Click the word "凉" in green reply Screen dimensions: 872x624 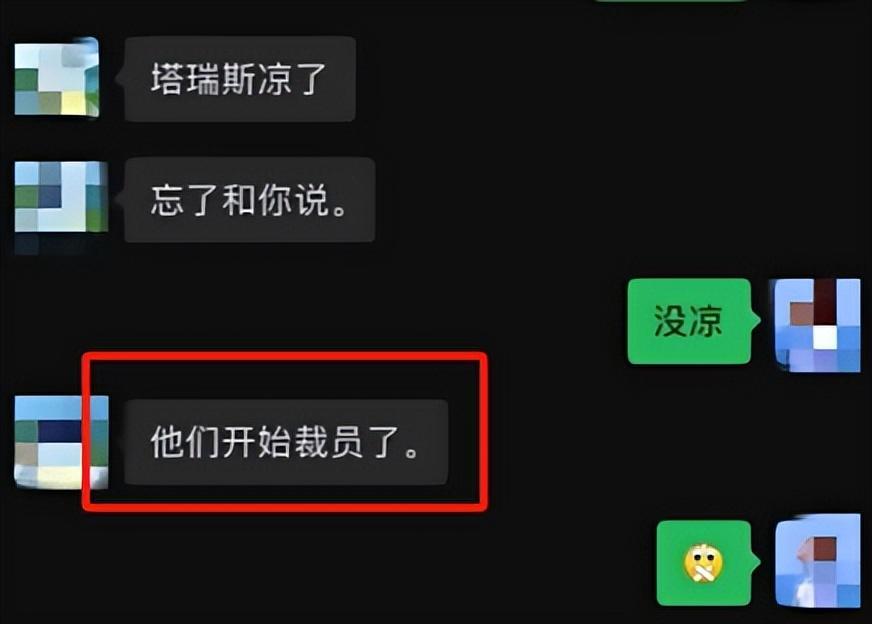click(x=706, y=321)
